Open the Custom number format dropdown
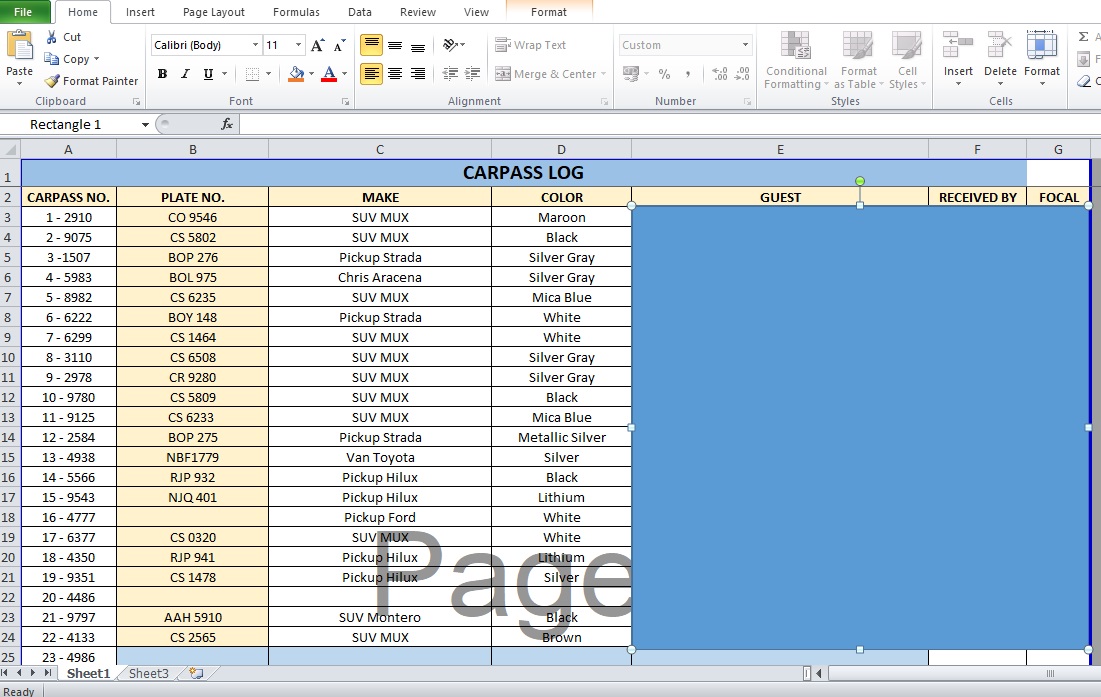Image resolution: width=1101 pixels, height=697 pixels. coord(745,45)
